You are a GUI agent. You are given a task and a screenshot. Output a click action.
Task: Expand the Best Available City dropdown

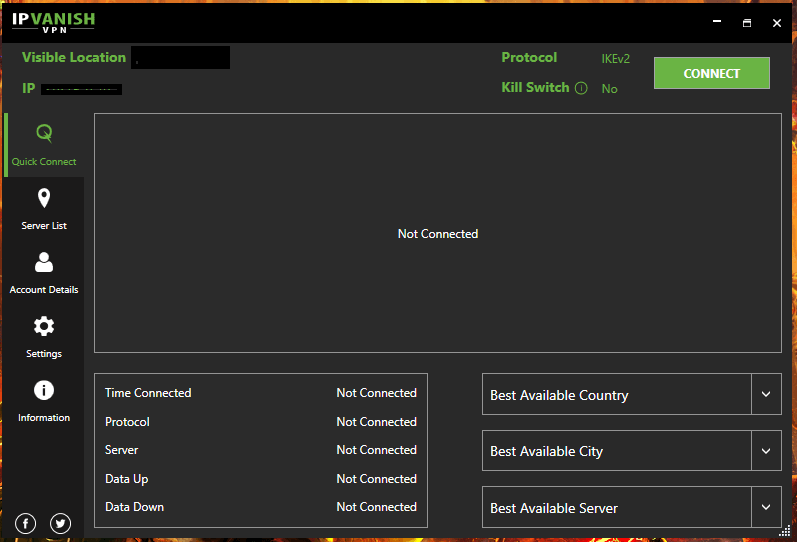click(765, 450)
